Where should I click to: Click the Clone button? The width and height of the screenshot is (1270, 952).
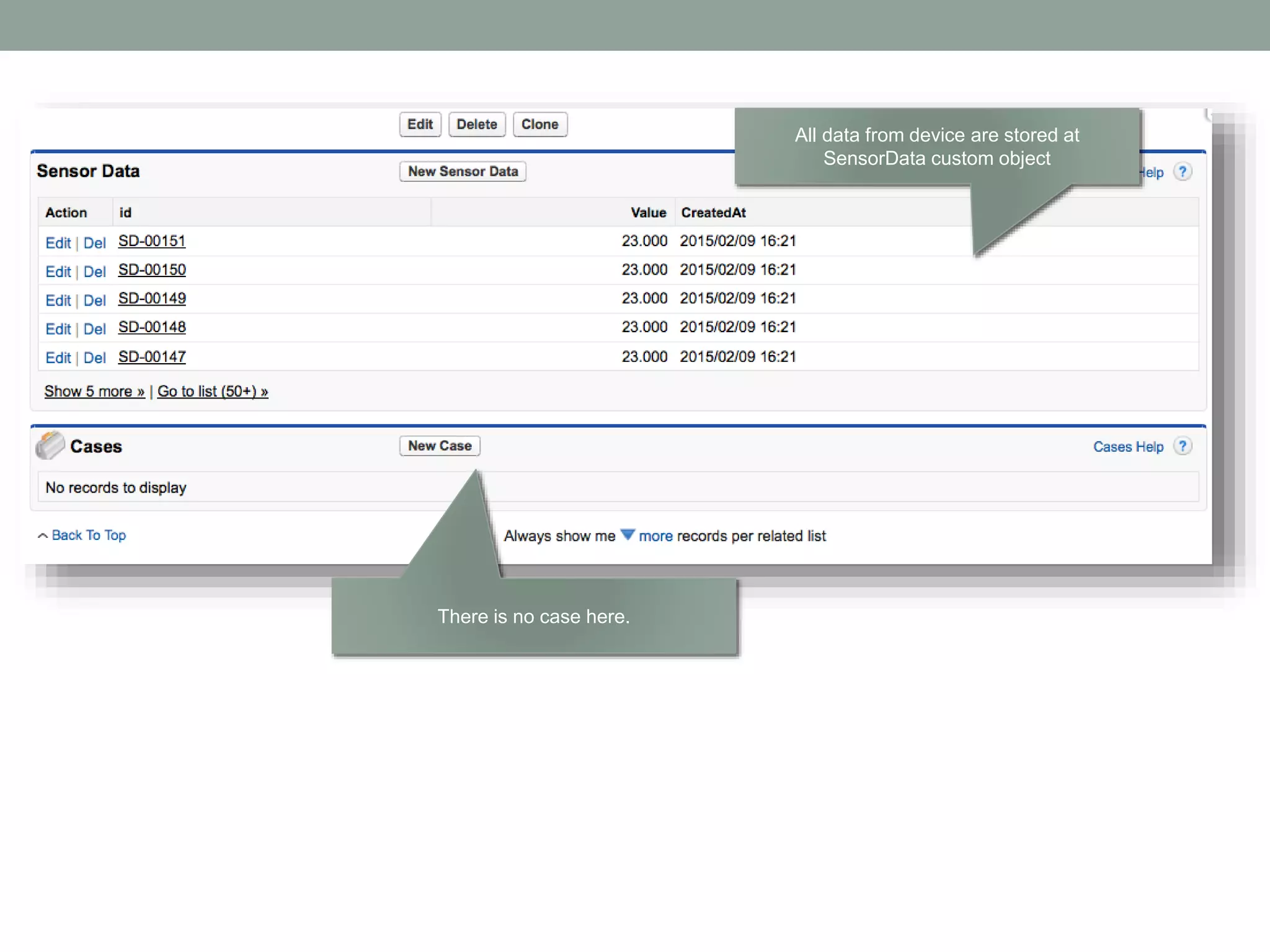pos(540,125)
